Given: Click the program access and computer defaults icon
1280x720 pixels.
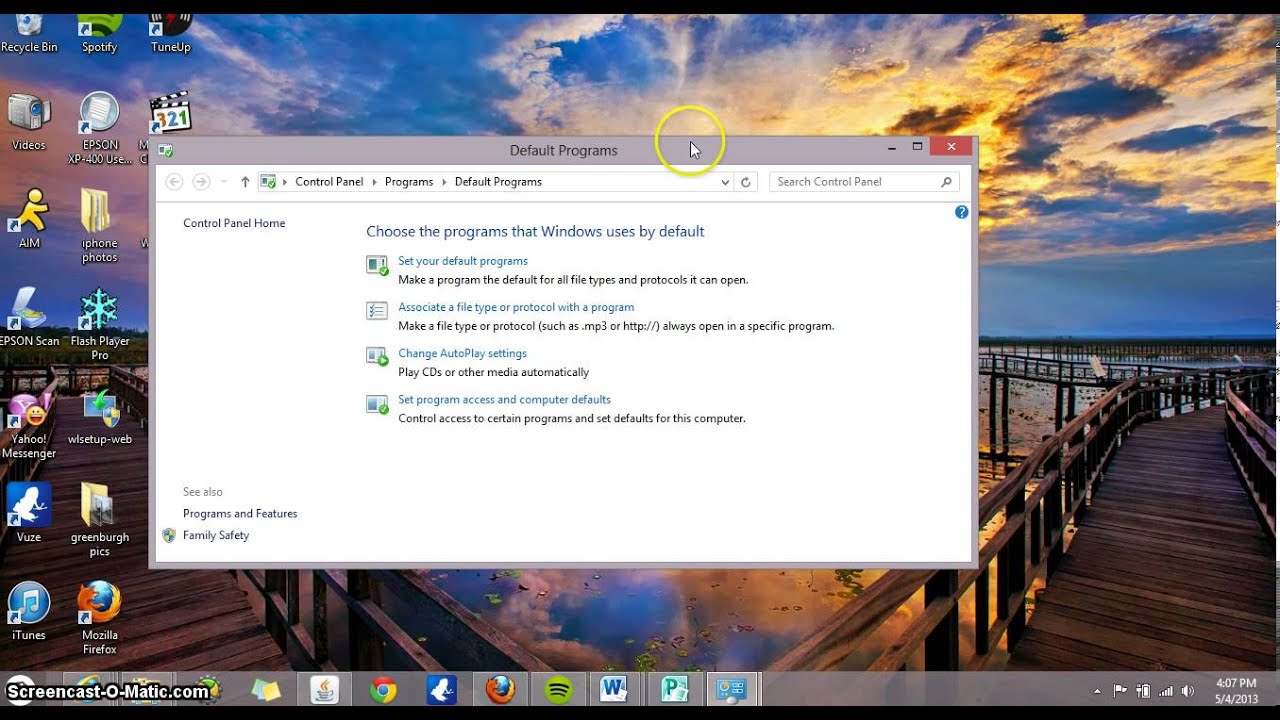Looking at the screenshot, I should tap(377, 404).
